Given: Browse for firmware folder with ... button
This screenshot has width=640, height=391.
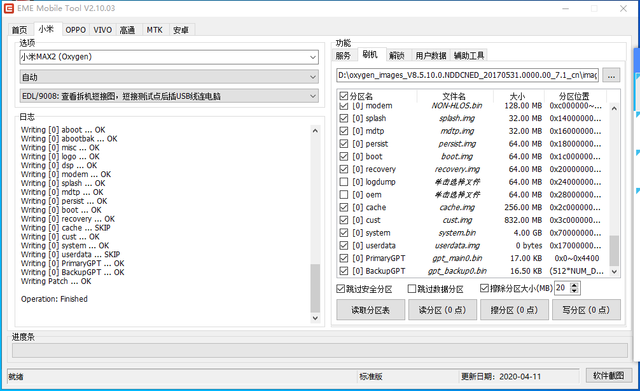Looking at the screenshot, I should (x=611, y=76).
